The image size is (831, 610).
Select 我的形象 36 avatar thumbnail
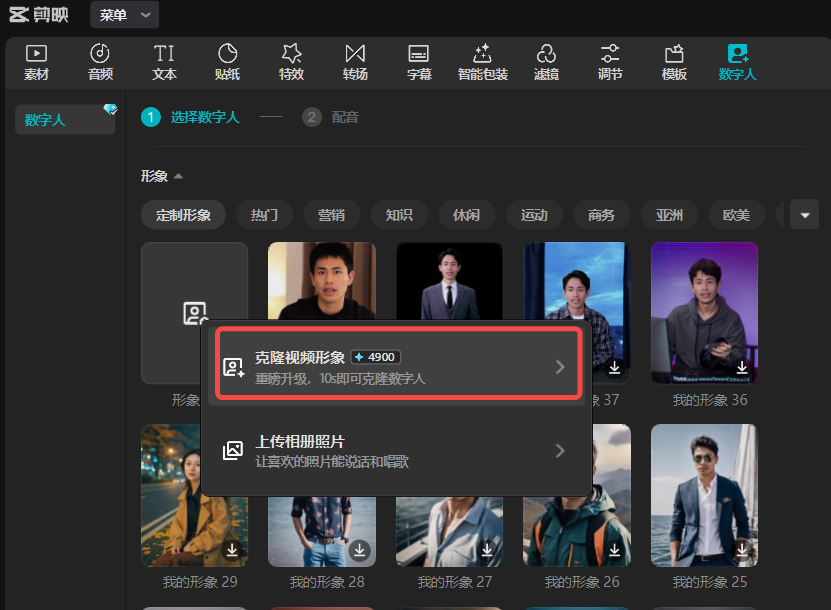704,313
